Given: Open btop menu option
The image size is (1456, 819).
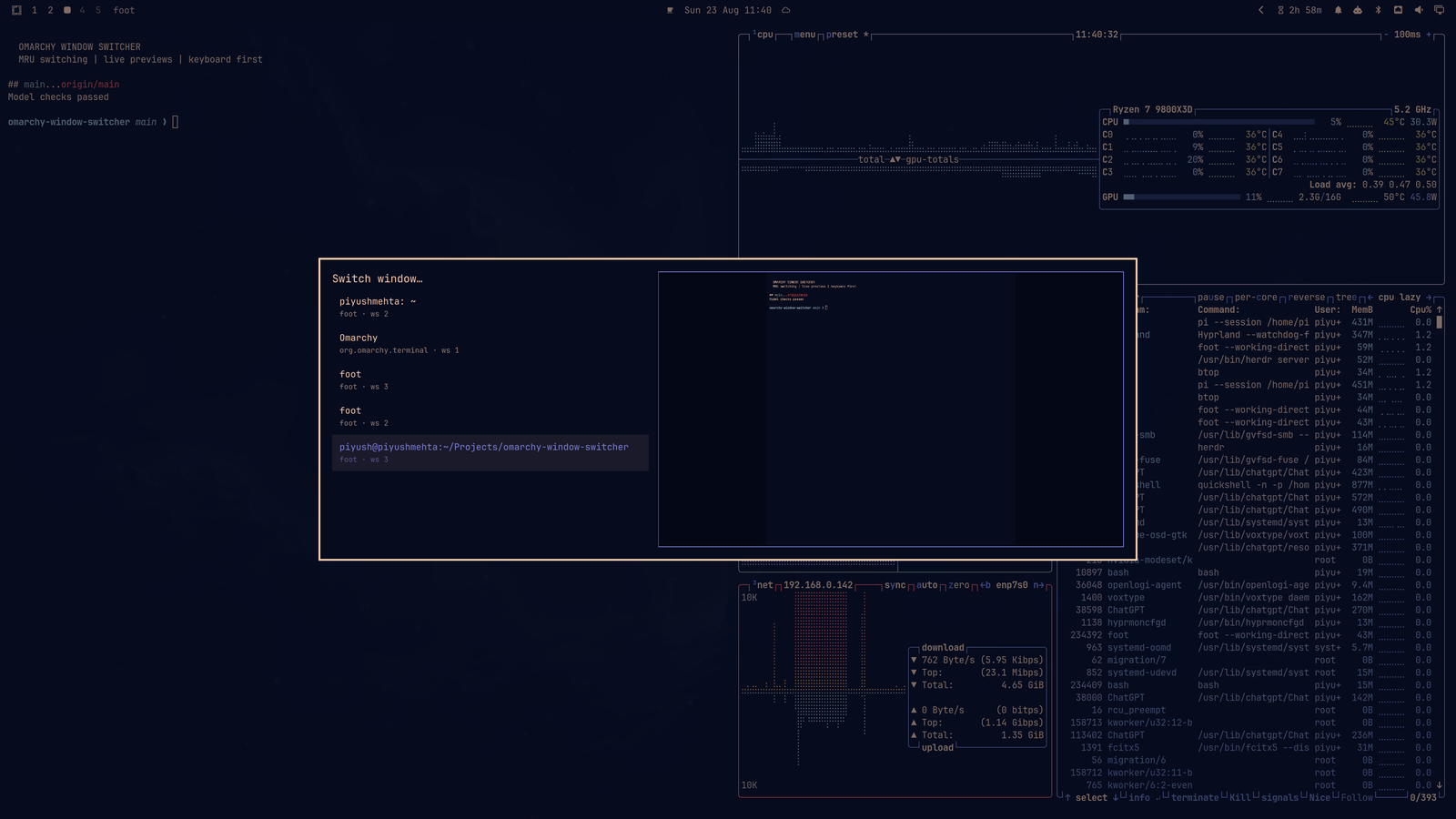Looking at the screenshot, I should pyautogui.click(x=804, y=35).
